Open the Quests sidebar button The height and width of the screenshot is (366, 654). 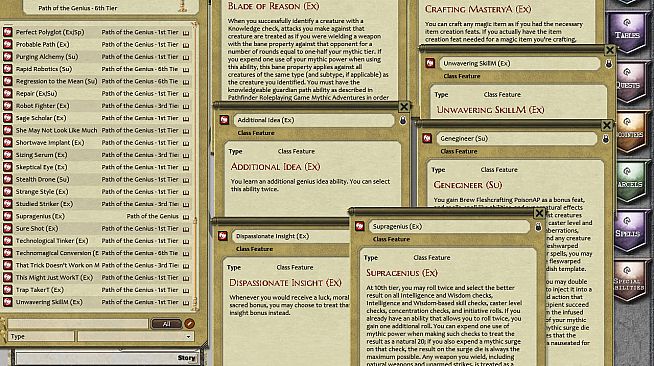point(627,84)
